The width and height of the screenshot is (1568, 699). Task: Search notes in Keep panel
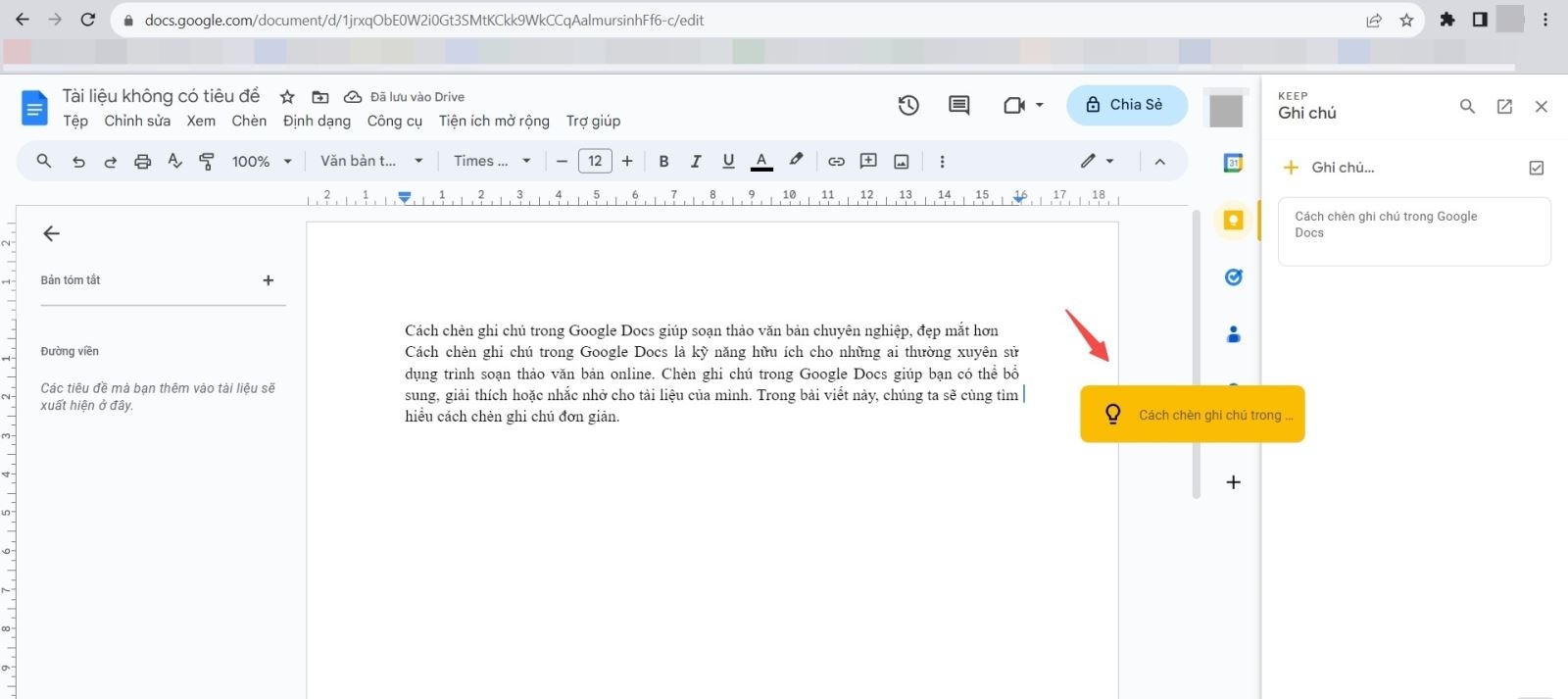click(1467, 106)
